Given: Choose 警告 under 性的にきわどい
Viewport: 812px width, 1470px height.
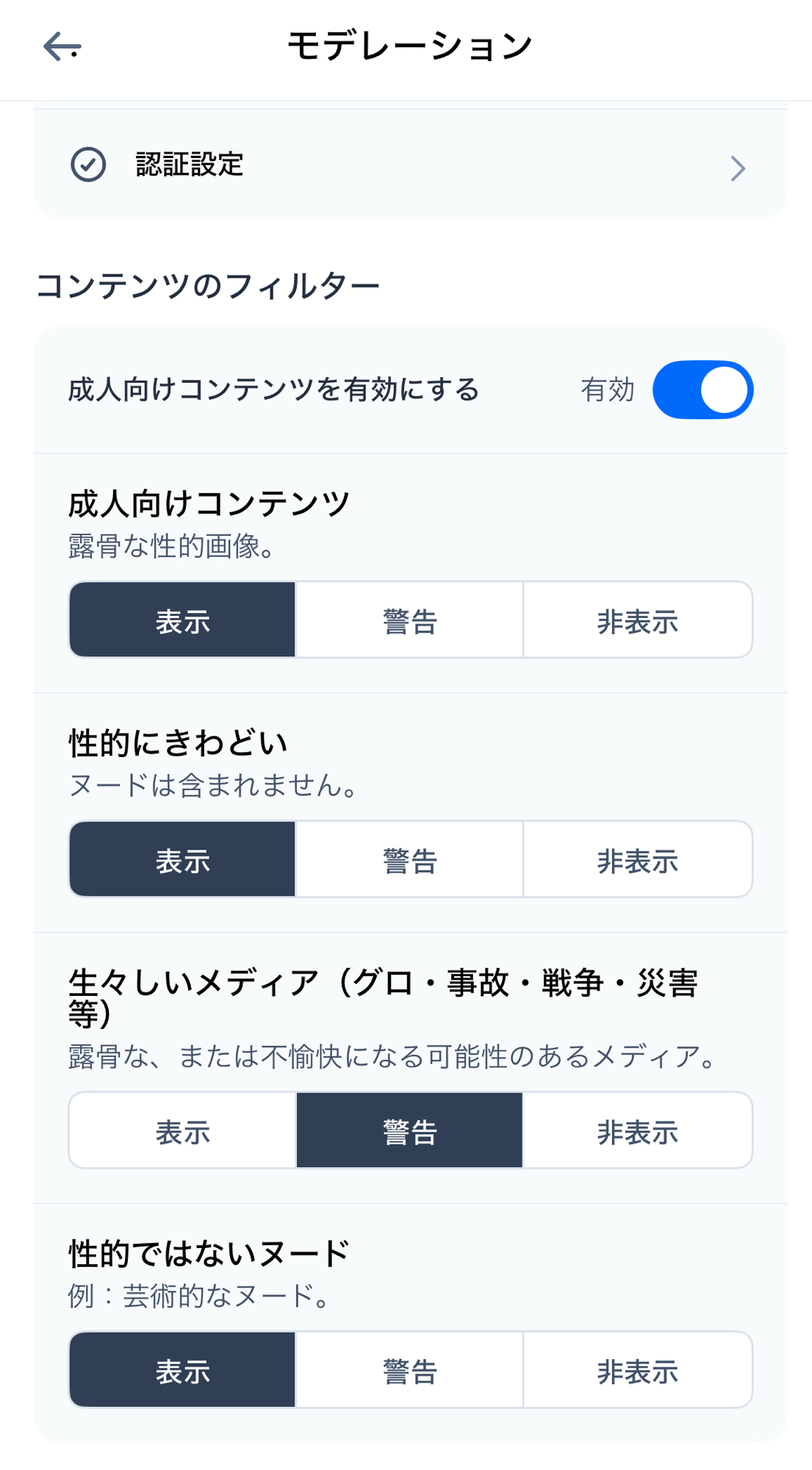Looking at the screenshot, I should 409,859.
